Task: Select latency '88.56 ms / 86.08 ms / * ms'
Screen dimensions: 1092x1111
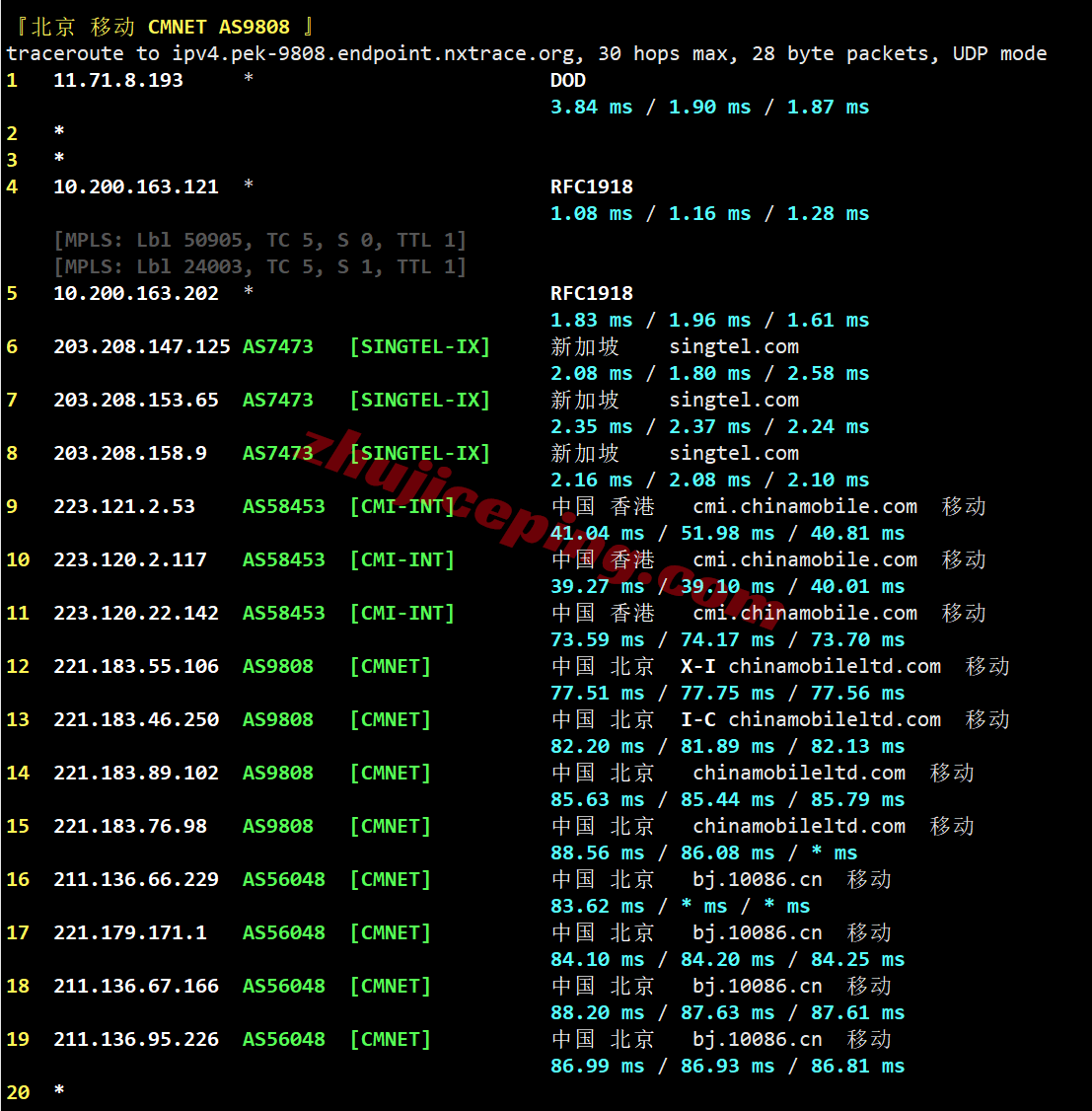Action: 703,853
